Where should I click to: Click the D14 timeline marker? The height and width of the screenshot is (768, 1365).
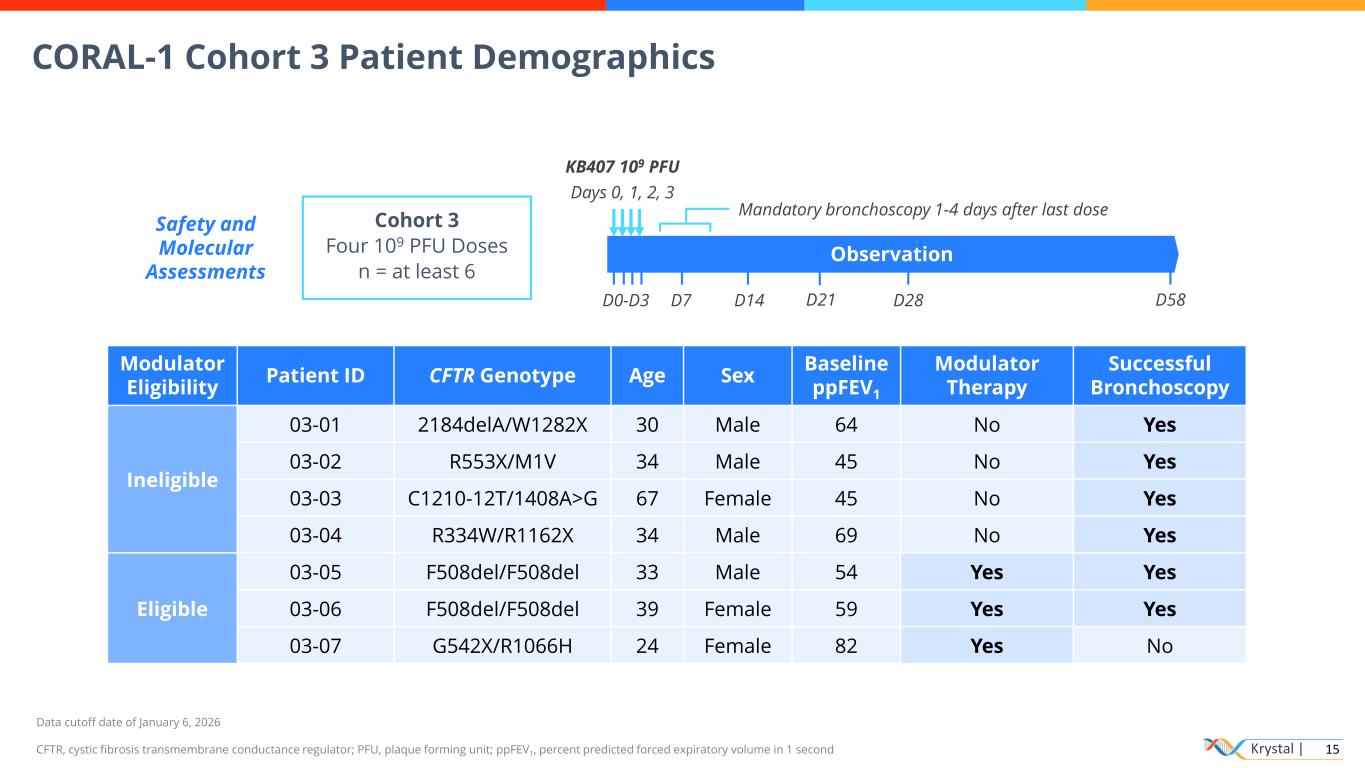pyautogui.click(x=749, y=299)
